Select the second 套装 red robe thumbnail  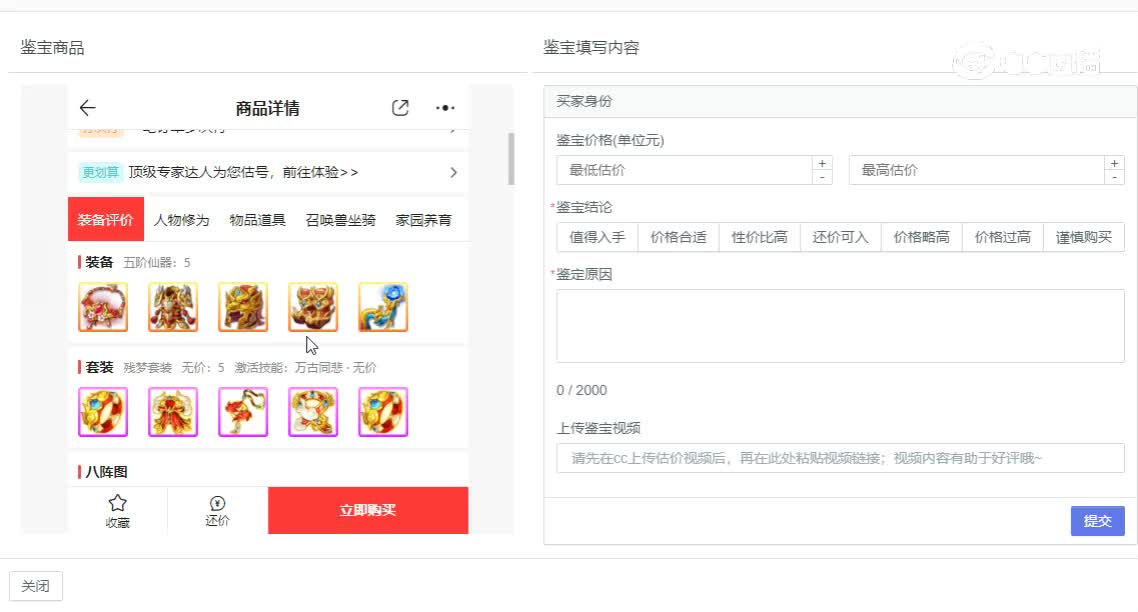tap(173, 412)
